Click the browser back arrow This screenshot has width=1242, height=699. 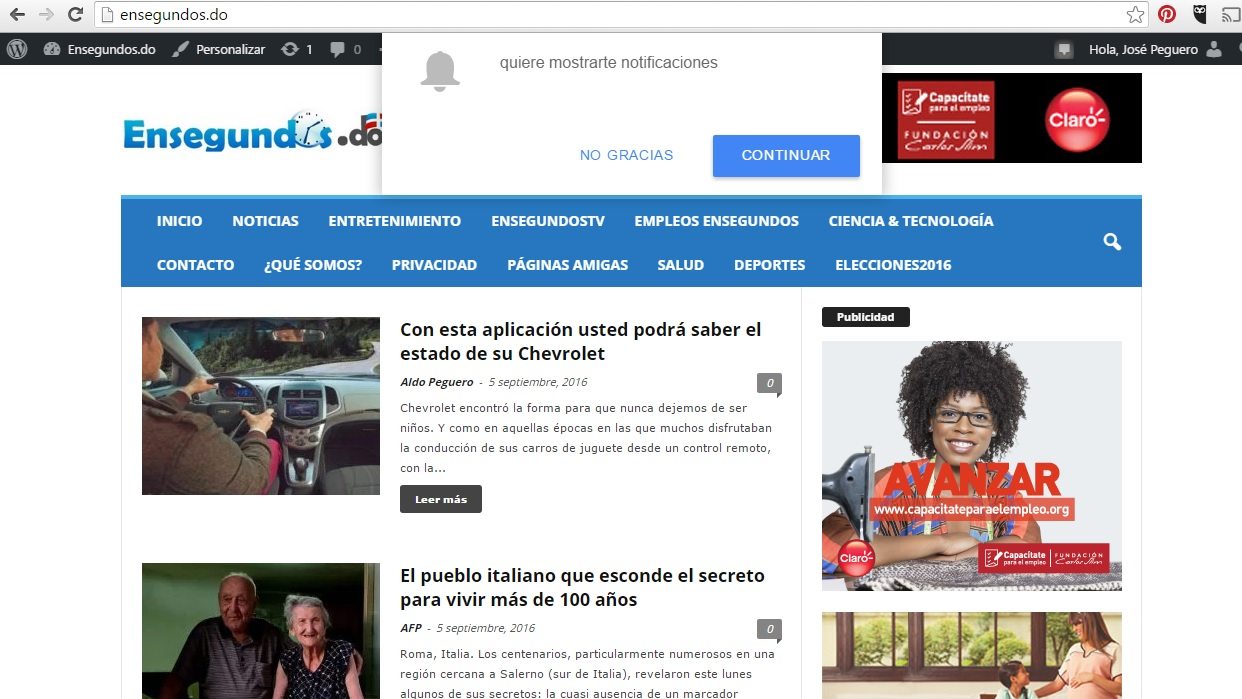(x=17, y=15)
